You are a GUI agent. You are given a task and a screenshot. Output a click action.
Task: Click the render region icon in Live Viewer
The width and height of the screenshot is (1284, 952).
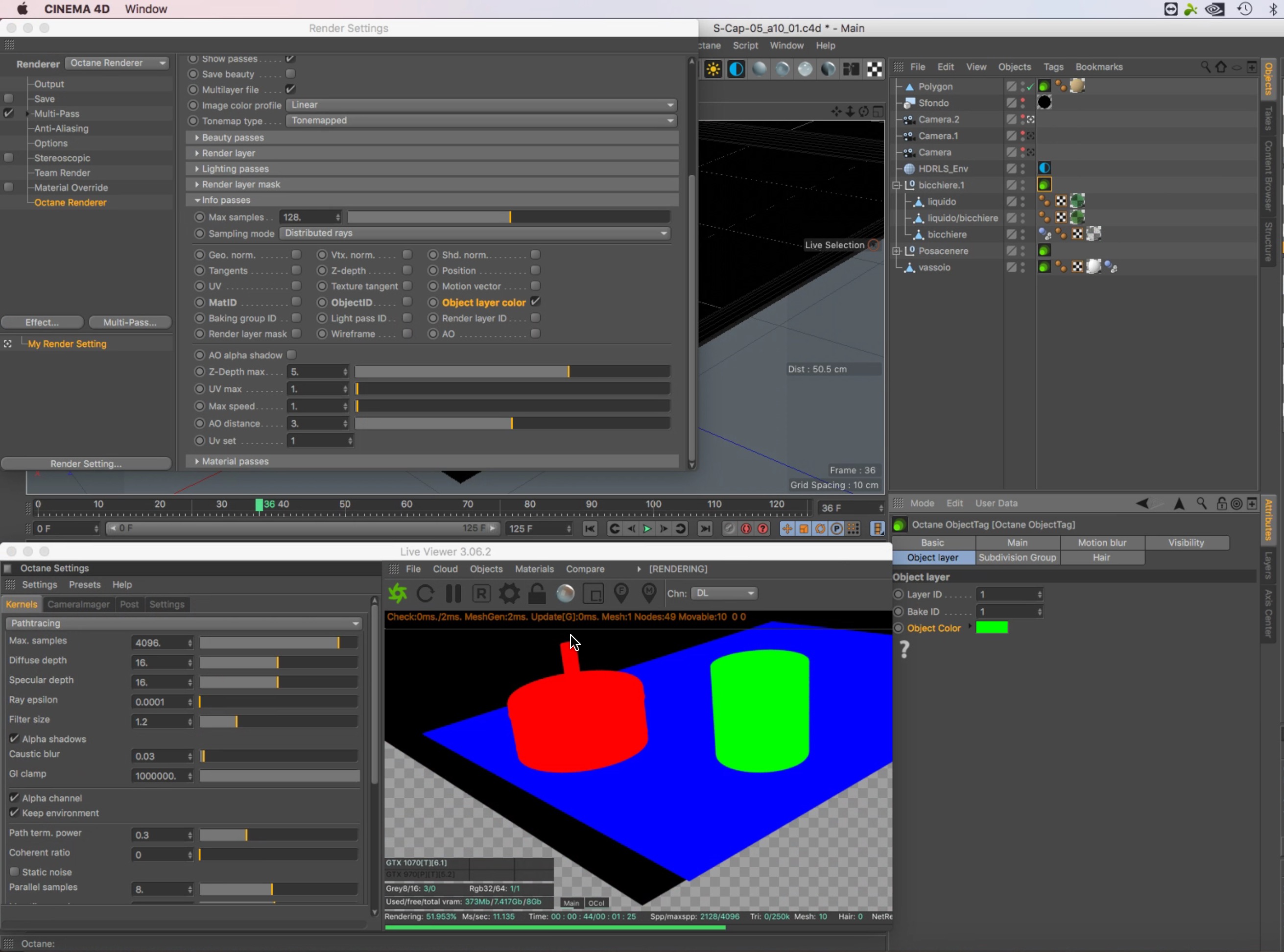pos(593,593)
